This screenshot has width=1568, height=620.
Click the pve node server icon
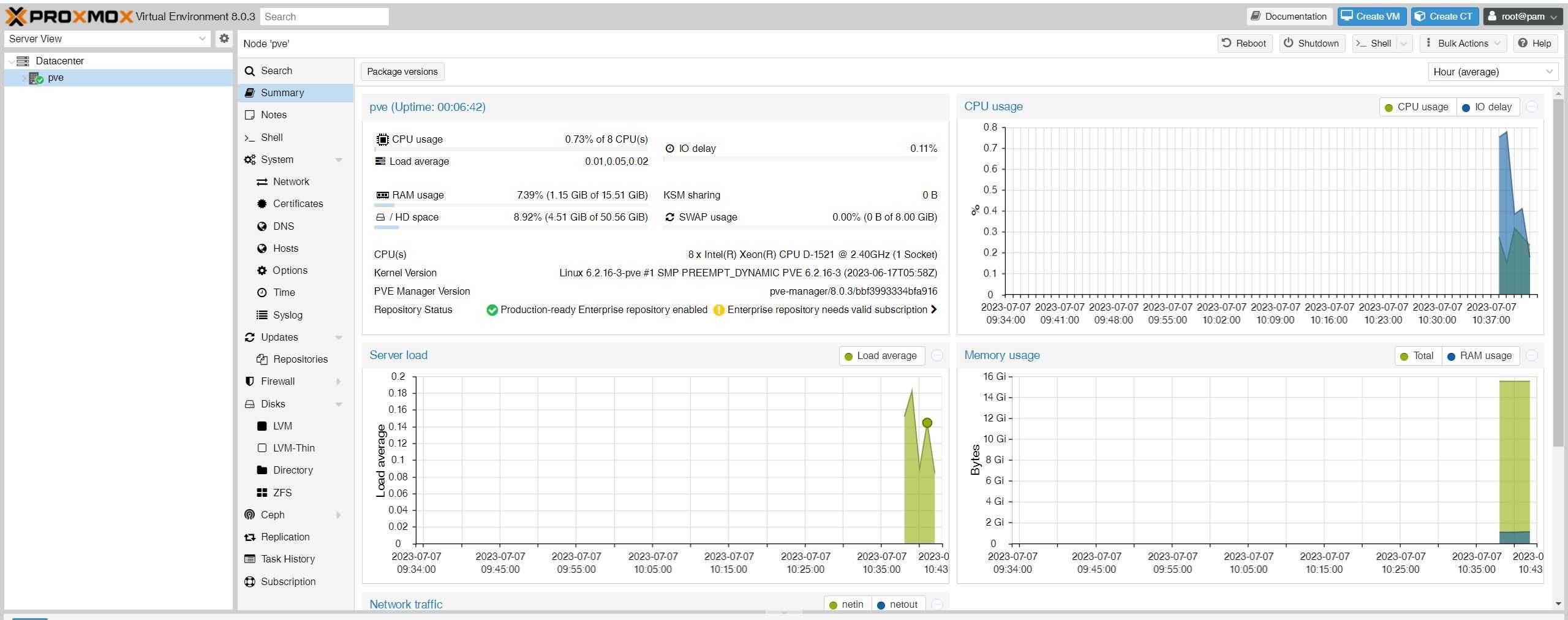[36, 78]
